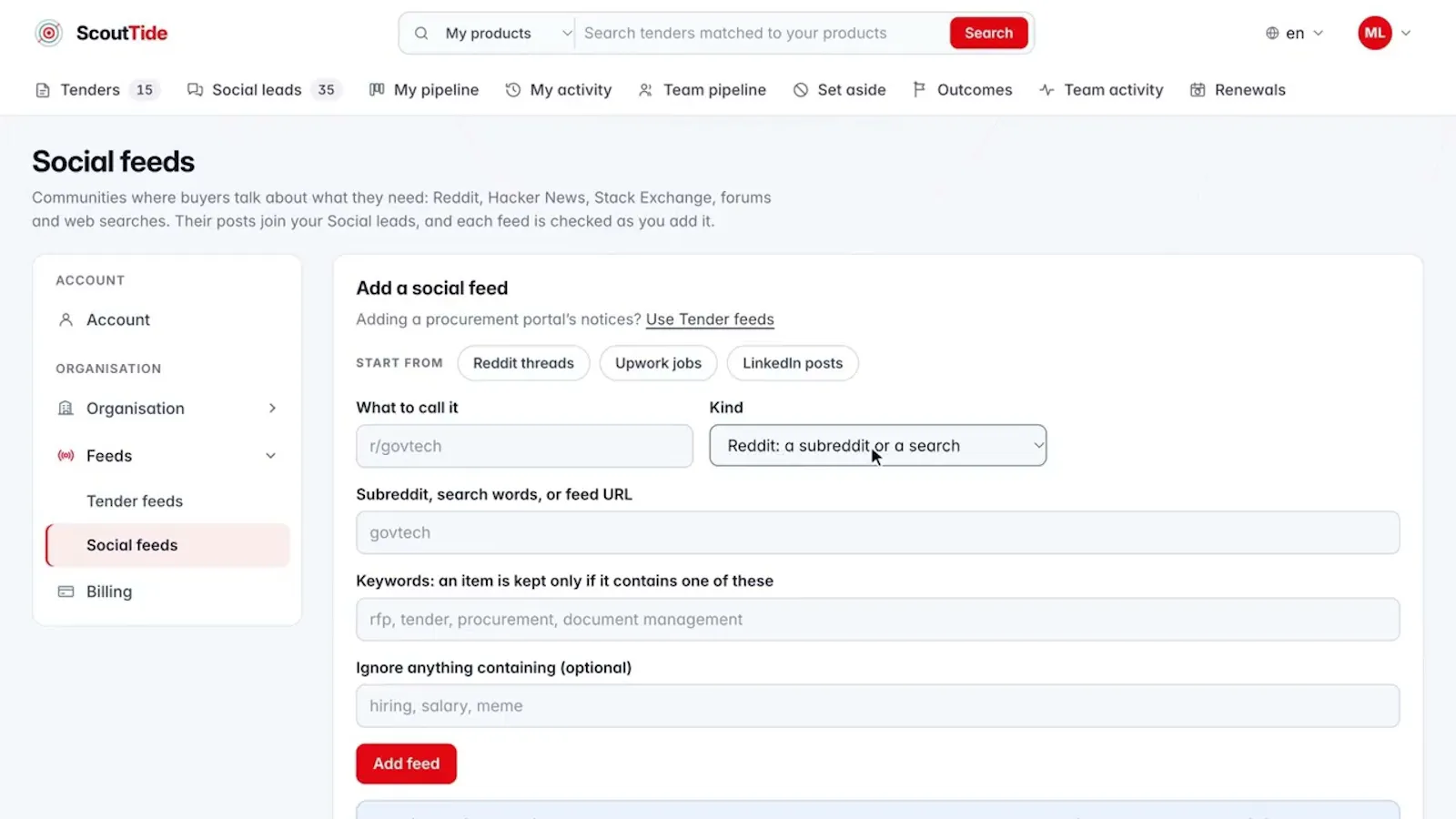
Task: Click the ScoutTide target logo icon
Action: 49,33
